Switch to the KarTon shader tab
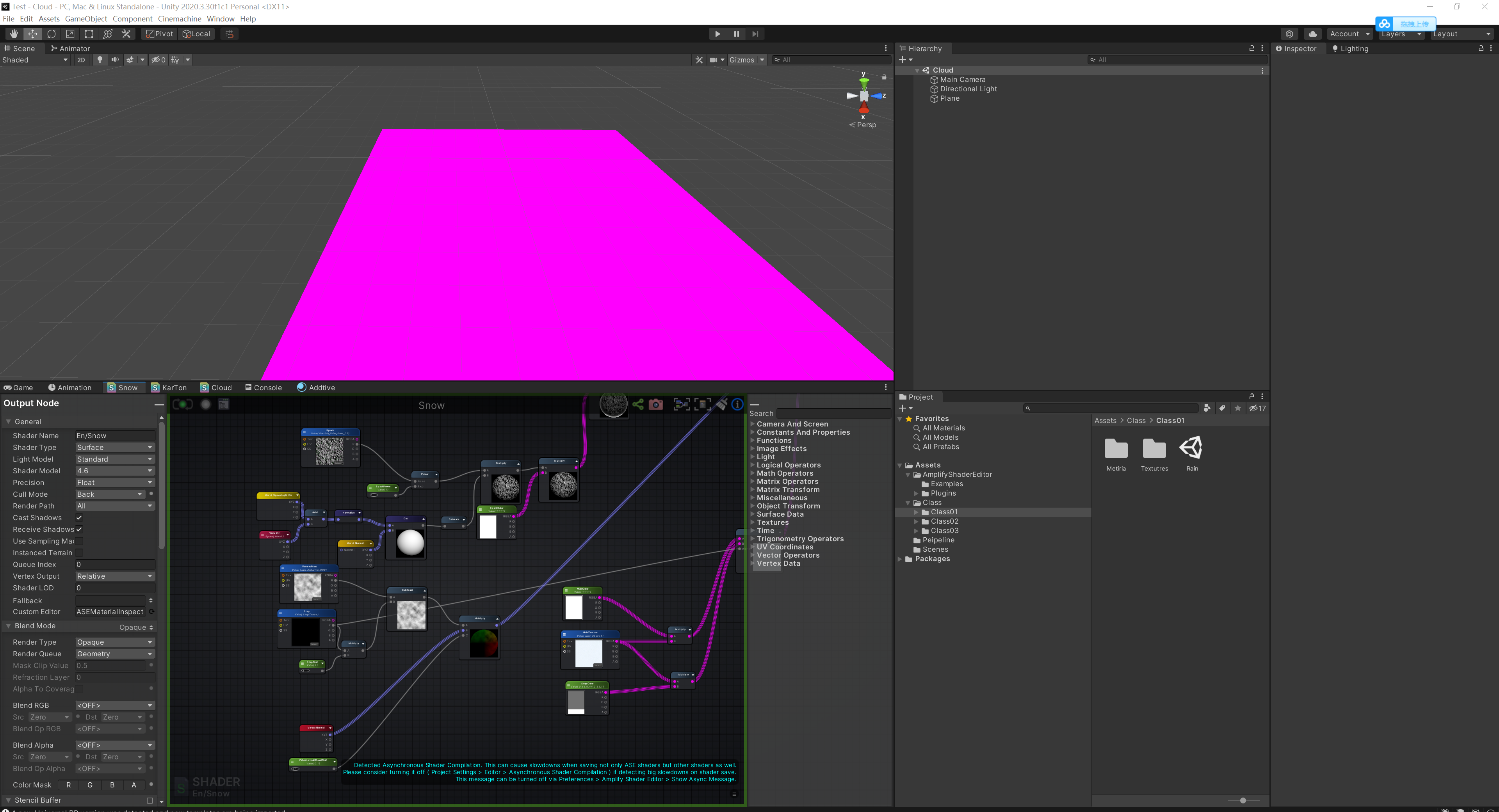Image resolution: width=1499 pixels, height=812 pixels. pos(169,387)
